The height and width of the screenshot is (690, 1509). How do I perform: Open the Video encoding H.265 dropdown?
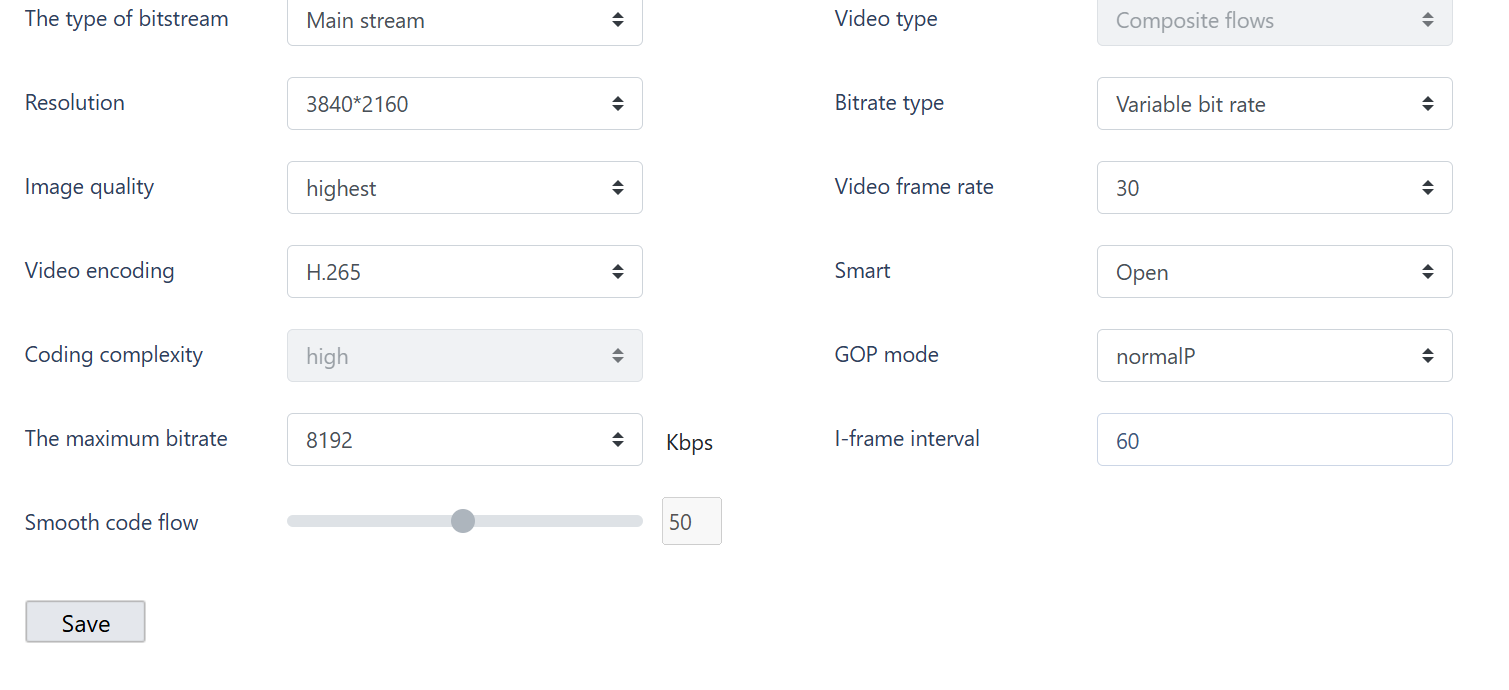pyautogui.click(x=464, y=272)
